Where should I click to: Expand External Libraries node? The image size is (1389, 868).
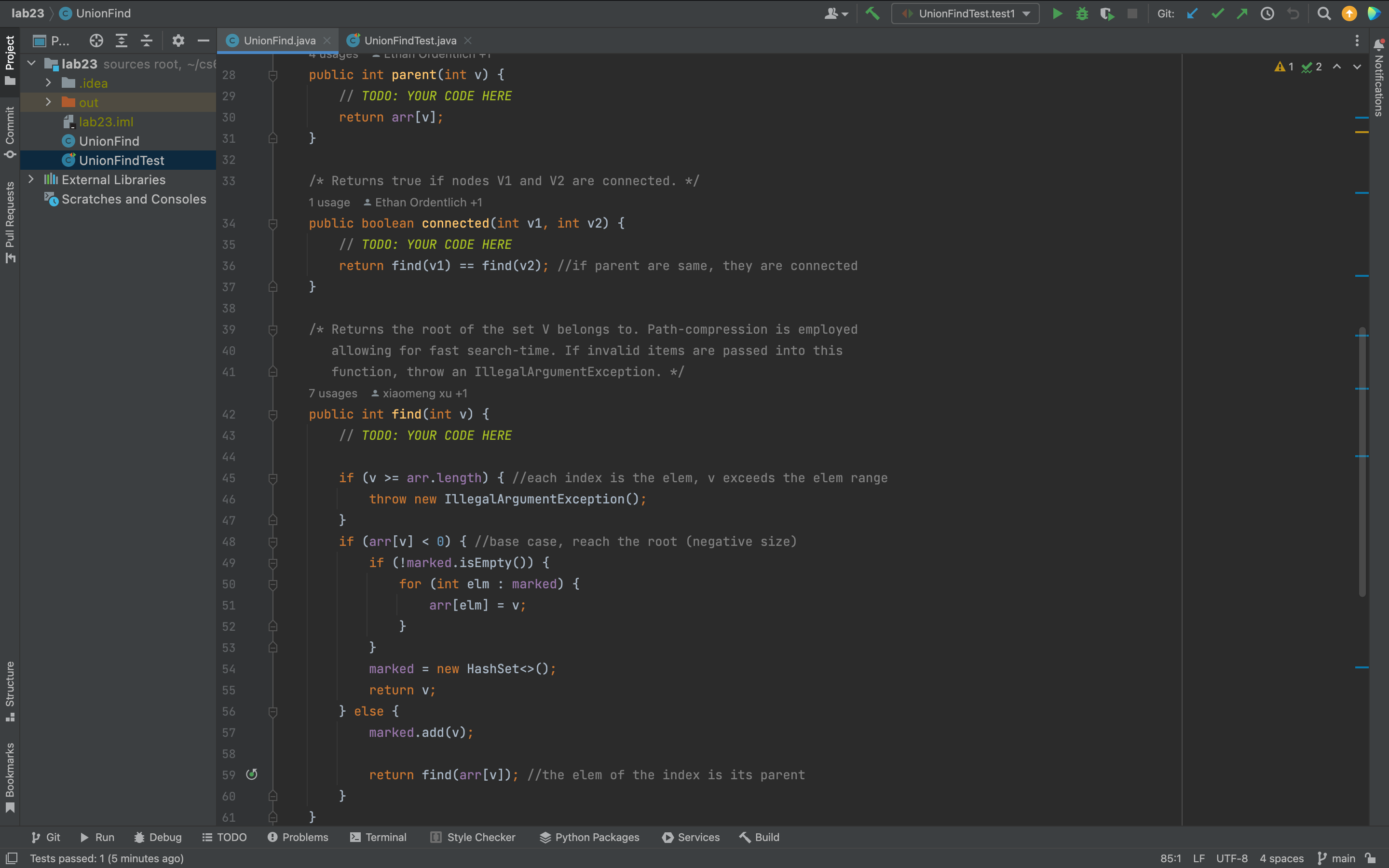(x=31, y=180)
